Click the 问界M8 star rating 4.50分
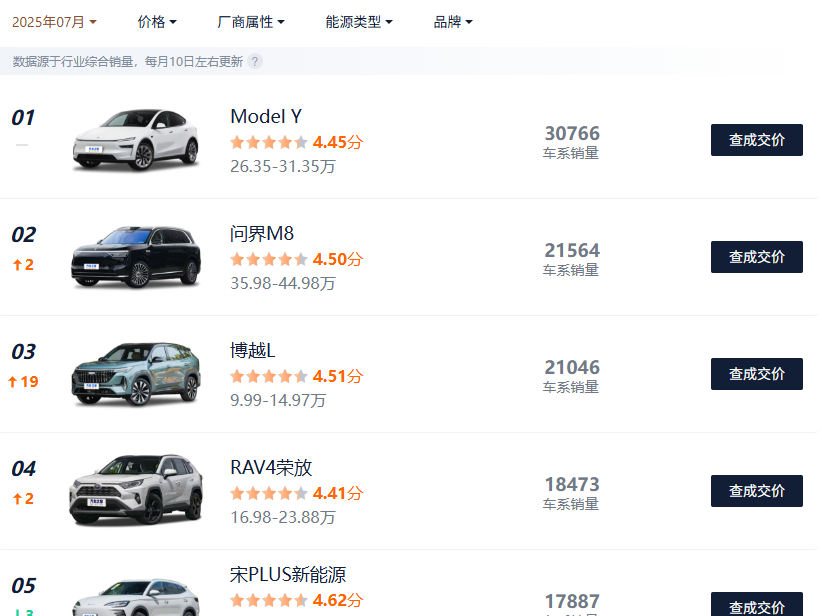The image size is (822, 616). click(x=297, y=259)
